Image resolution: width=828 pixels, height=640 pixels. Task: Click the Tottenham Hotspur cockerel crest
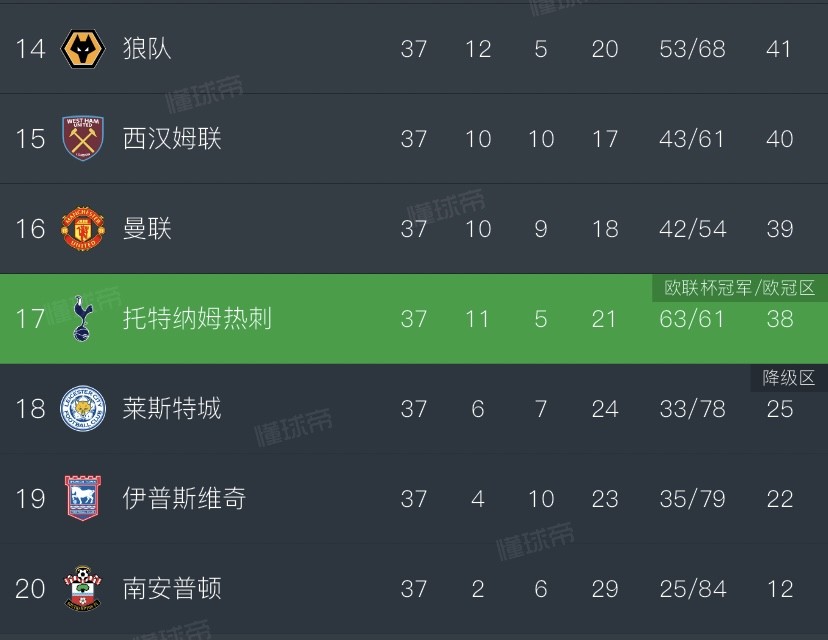click(83, 318)
